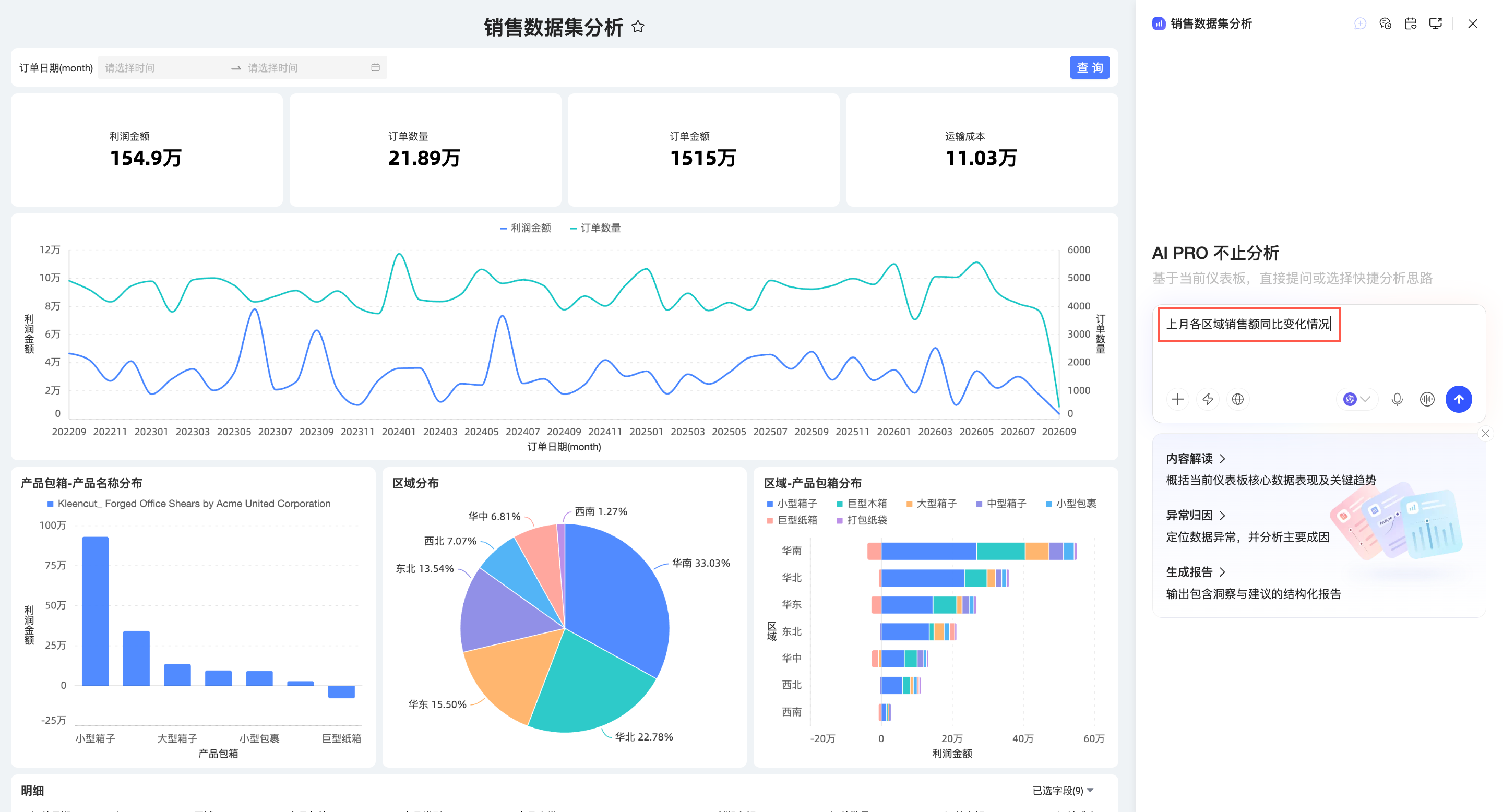Click the 西南 stacked bar row
Image resolution: width=1503 pixels, height=812 pixels.
(x=885, y=712)
